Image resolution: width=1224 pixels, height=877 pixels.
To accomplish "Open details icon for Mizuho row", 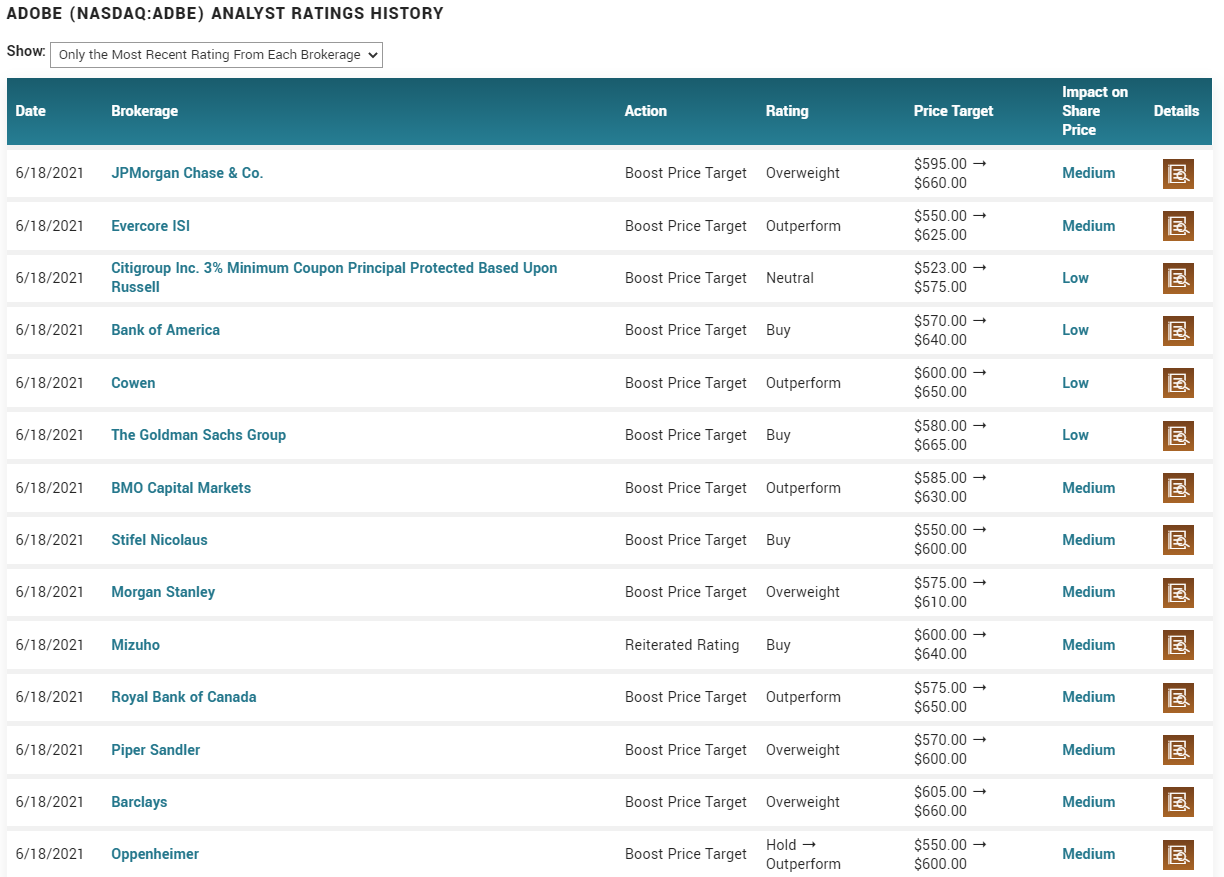I will [x=1178, y=645].
